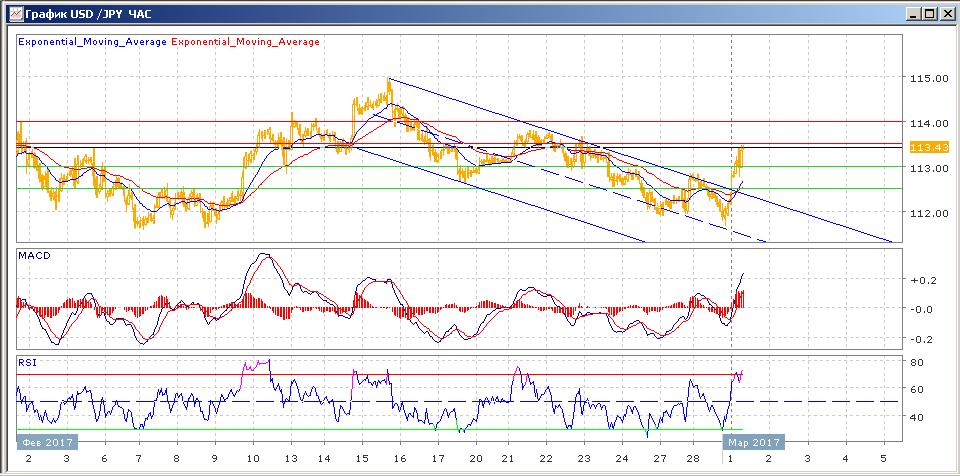
Task: Click the chart window icon in title bar
Action: click(12, 14)
